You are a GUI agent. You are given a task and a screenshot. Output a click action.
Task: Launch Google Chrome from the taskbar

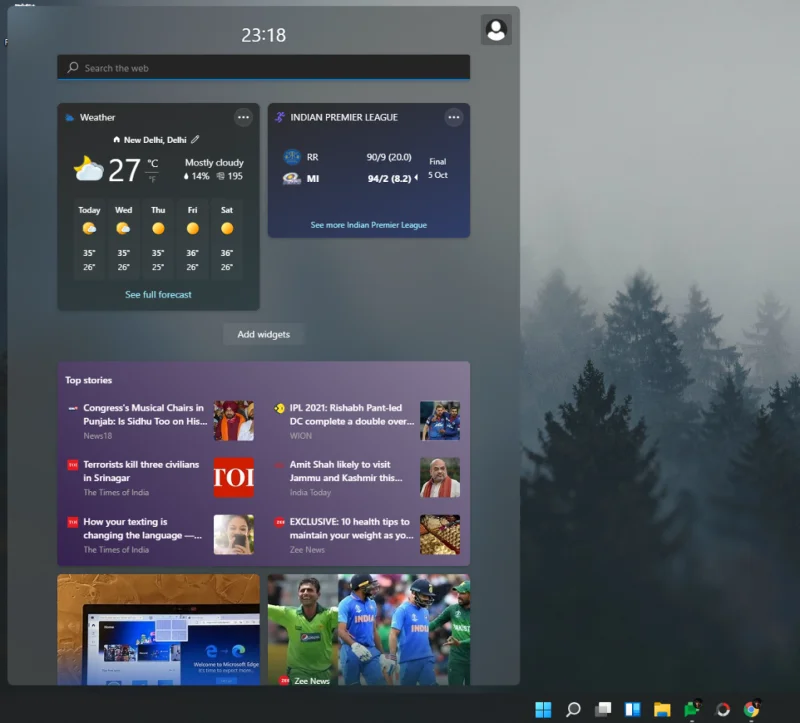pos(751,708)
